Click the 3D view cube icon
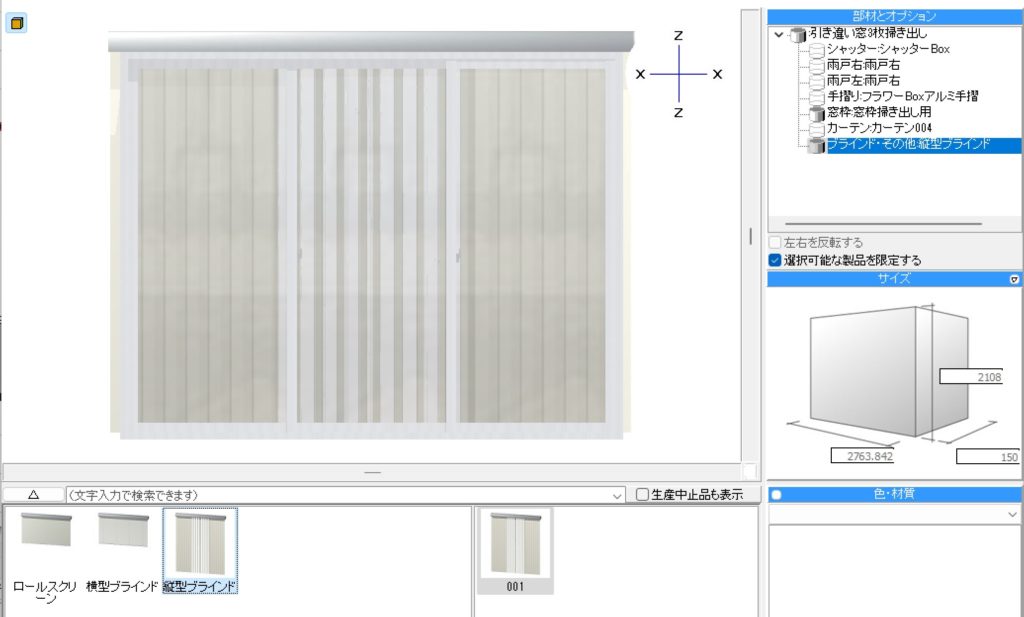Screen dimensions: 1024x617 (16, 23)
